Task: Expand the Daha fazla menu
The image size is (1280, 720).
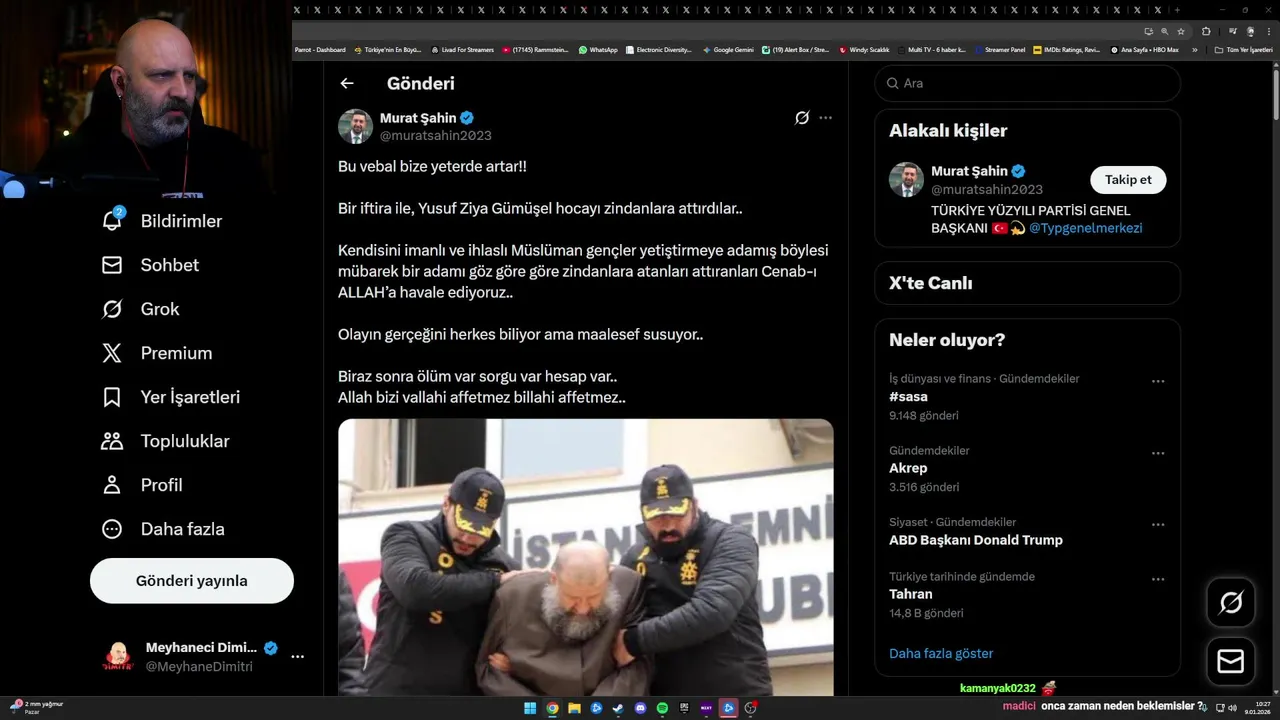Action: click(163, 529)
